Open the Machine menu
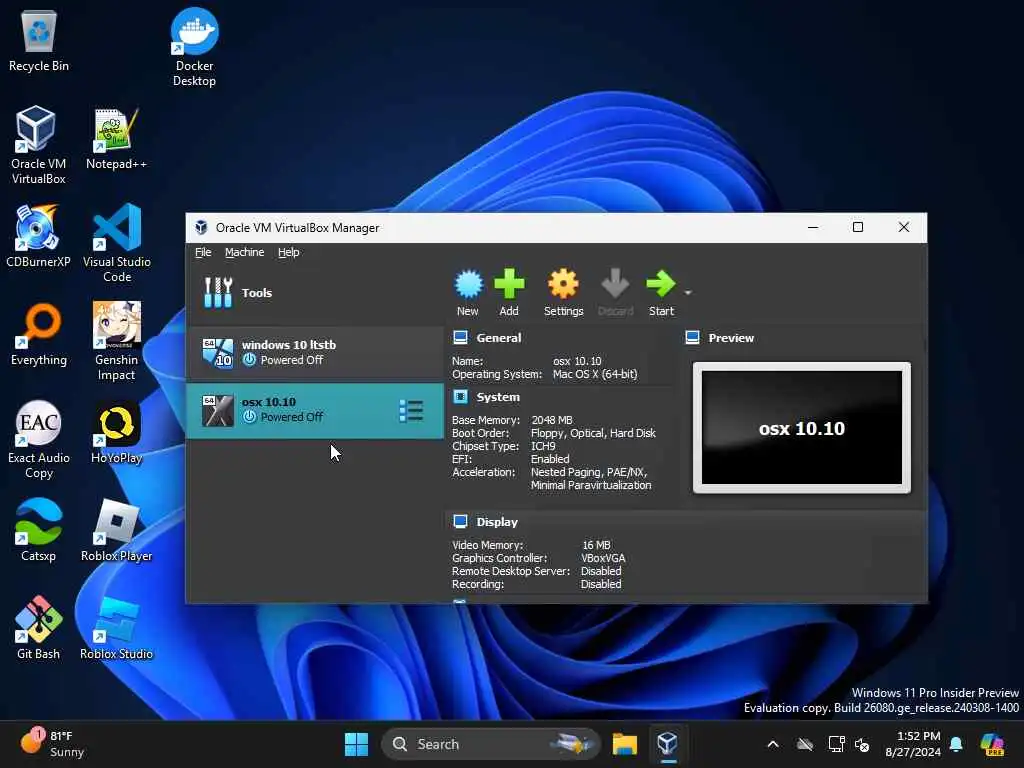Viewport: 1024px width, 768px height. pyautogui.click(x=244, y=252)
